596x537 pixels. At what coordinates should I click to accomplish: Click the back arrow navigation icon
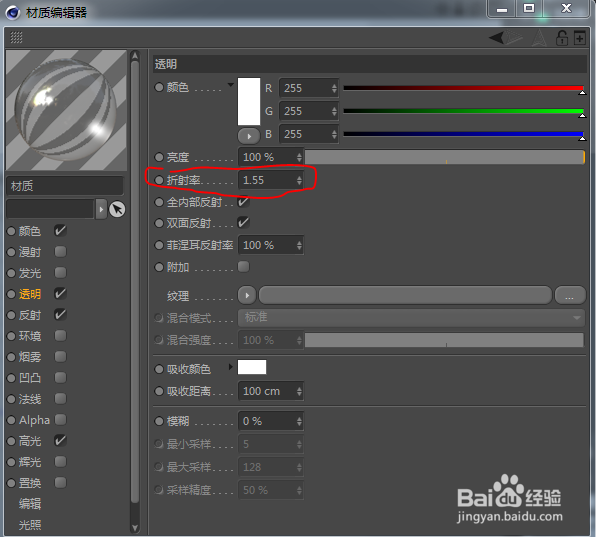(x=496, y=37)
